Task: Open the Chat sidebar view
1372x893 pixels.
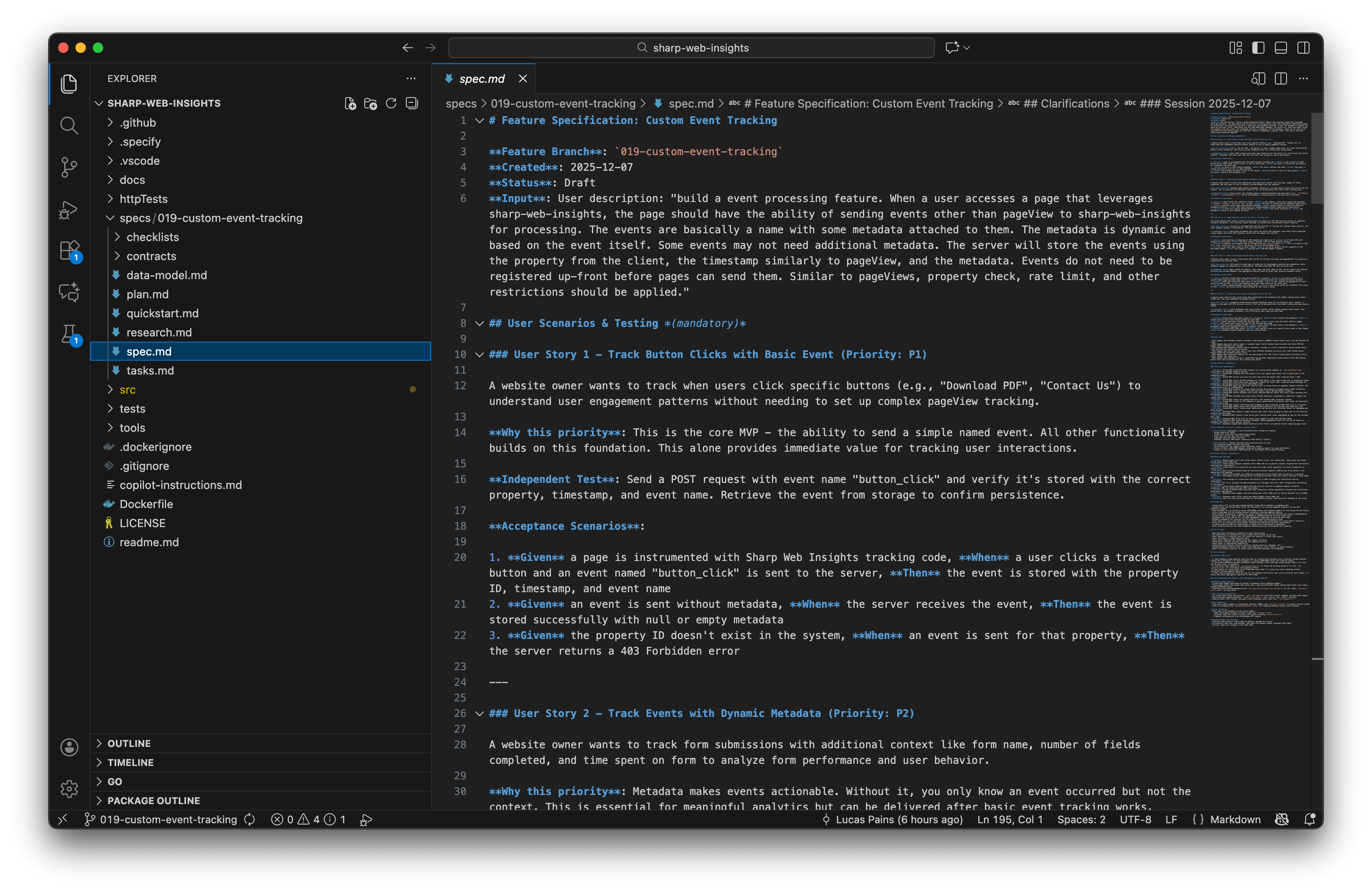Action: coord(69,292)
